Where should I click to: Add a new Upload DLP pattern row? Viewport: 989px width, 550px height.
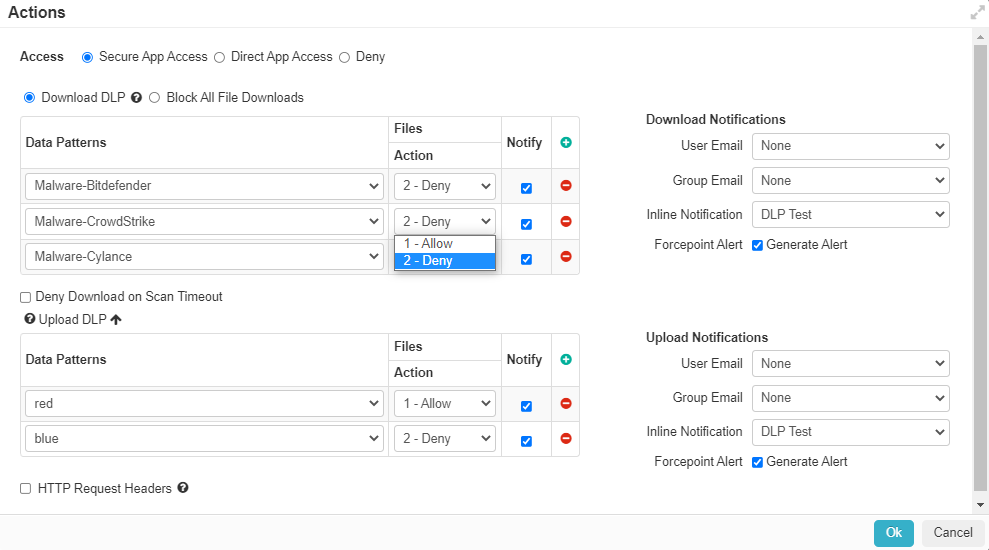pyautogui.click(x=566, y=360)
